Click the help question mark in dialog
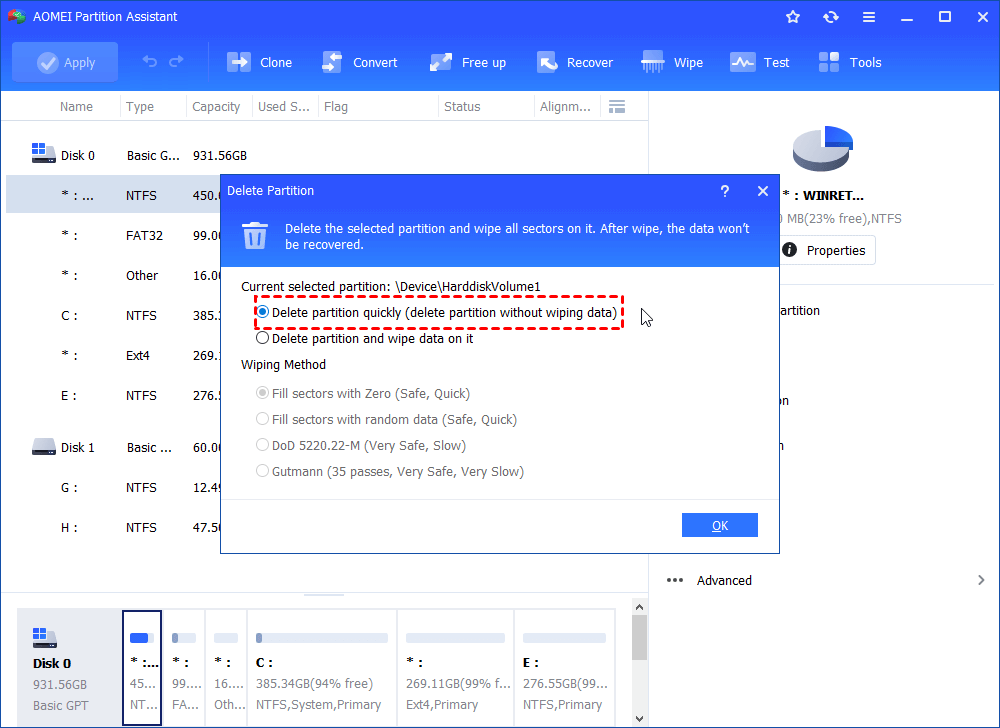The image size is (1000, 728). (x=724, y=191)
